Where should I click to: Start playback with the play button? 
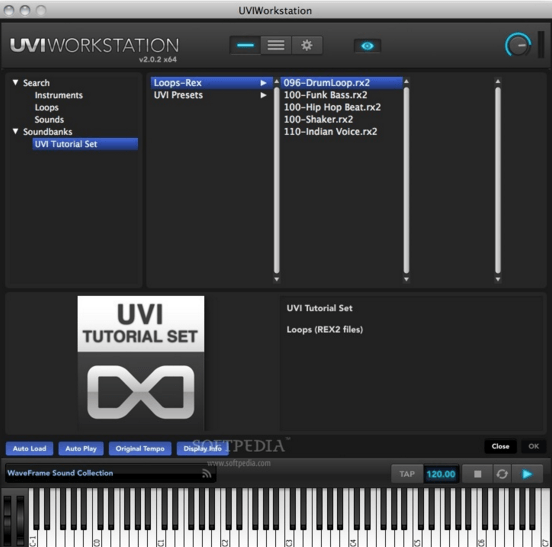click(527, 474)
